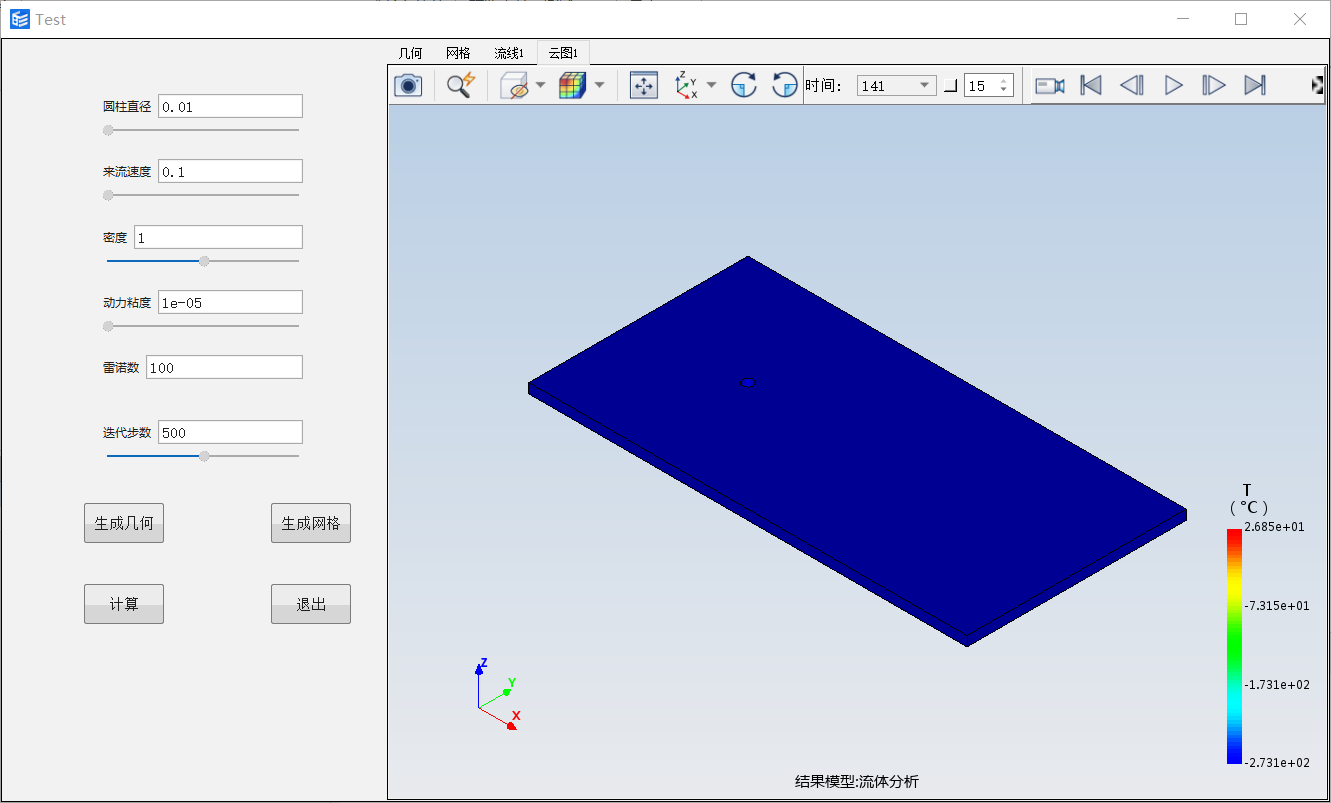Click the 动力粘度 input field
This screenshot has height=803, width=1331.
[230, 303]
